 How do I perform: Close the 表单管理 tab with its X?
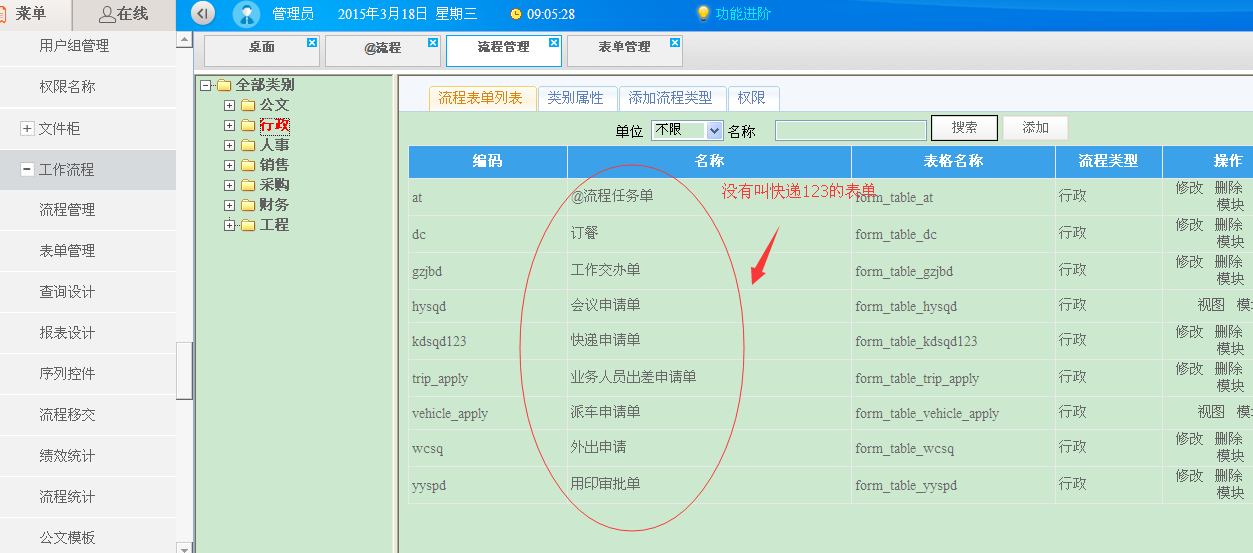coord(675,43)
